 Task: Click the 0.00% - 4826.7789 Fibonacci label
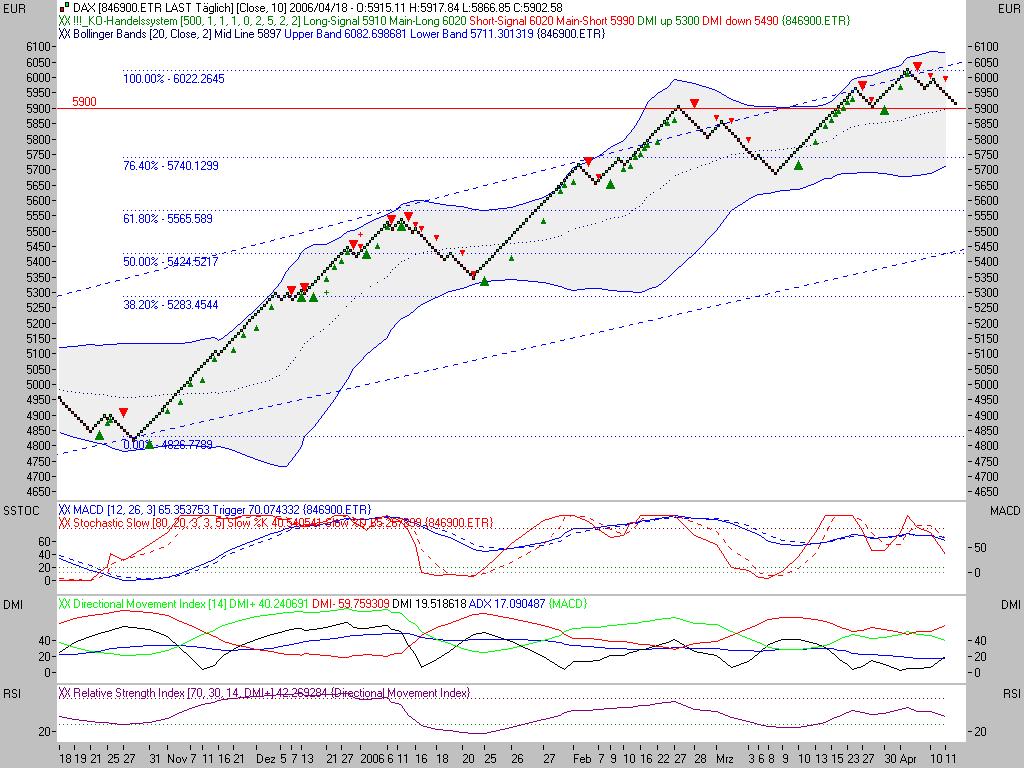(168, 445)
